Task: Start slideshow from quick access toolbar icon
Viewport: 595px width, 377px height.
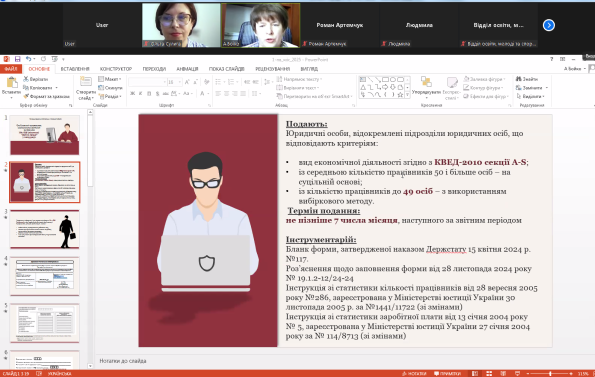Action: (x=55, y=59)
